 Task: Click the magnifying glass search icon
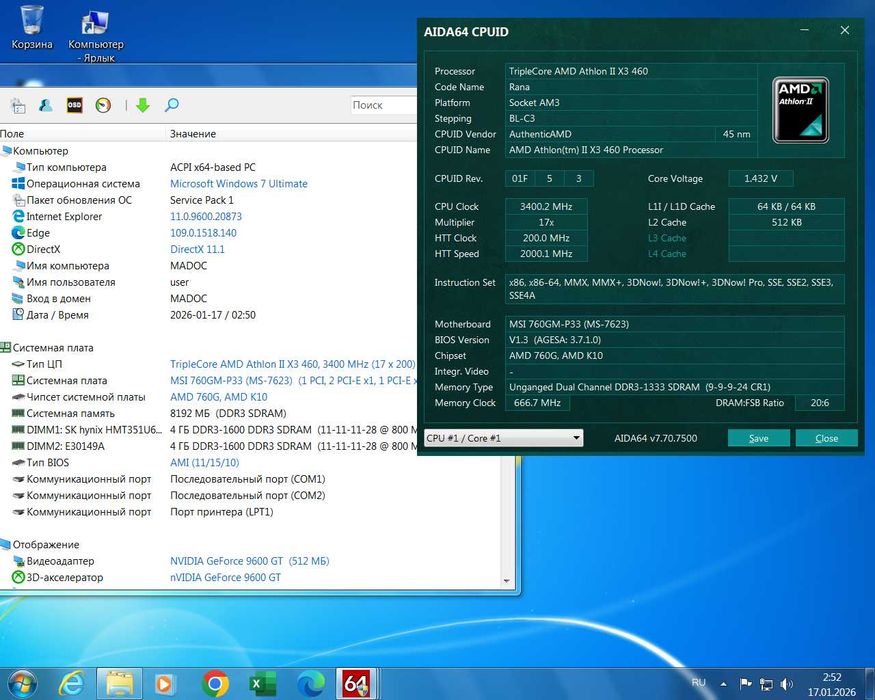point(172,105)
